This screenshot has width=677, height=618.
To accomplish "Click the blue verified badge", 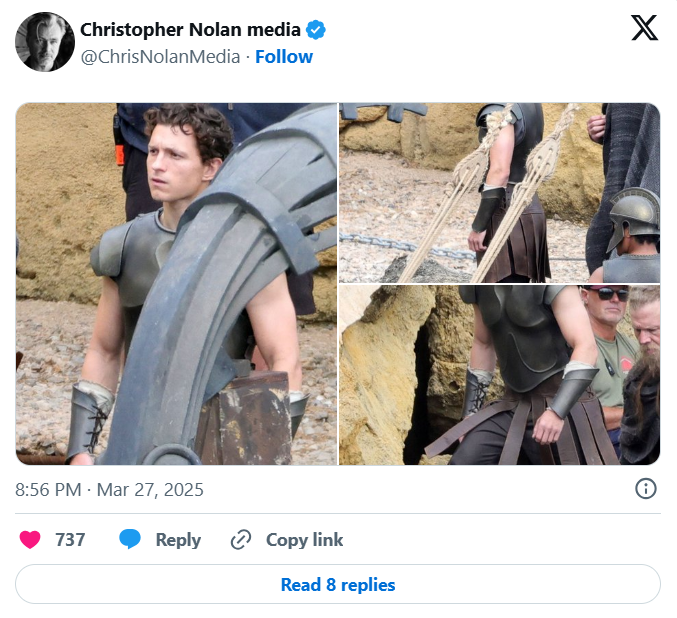I will (x=316, y=30).
